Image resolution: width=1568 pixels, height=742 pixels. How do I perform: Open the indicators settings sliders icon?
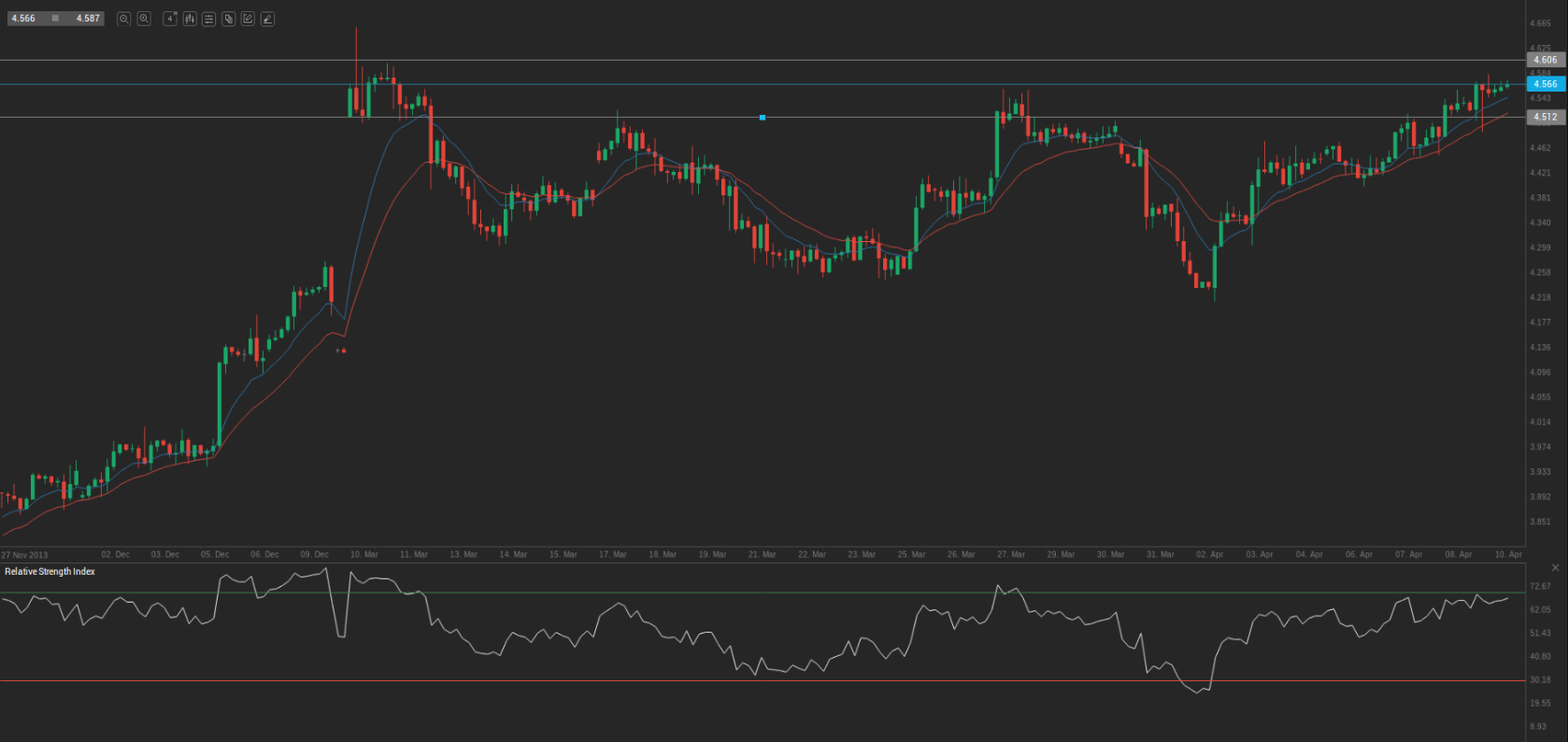point(209,19)
